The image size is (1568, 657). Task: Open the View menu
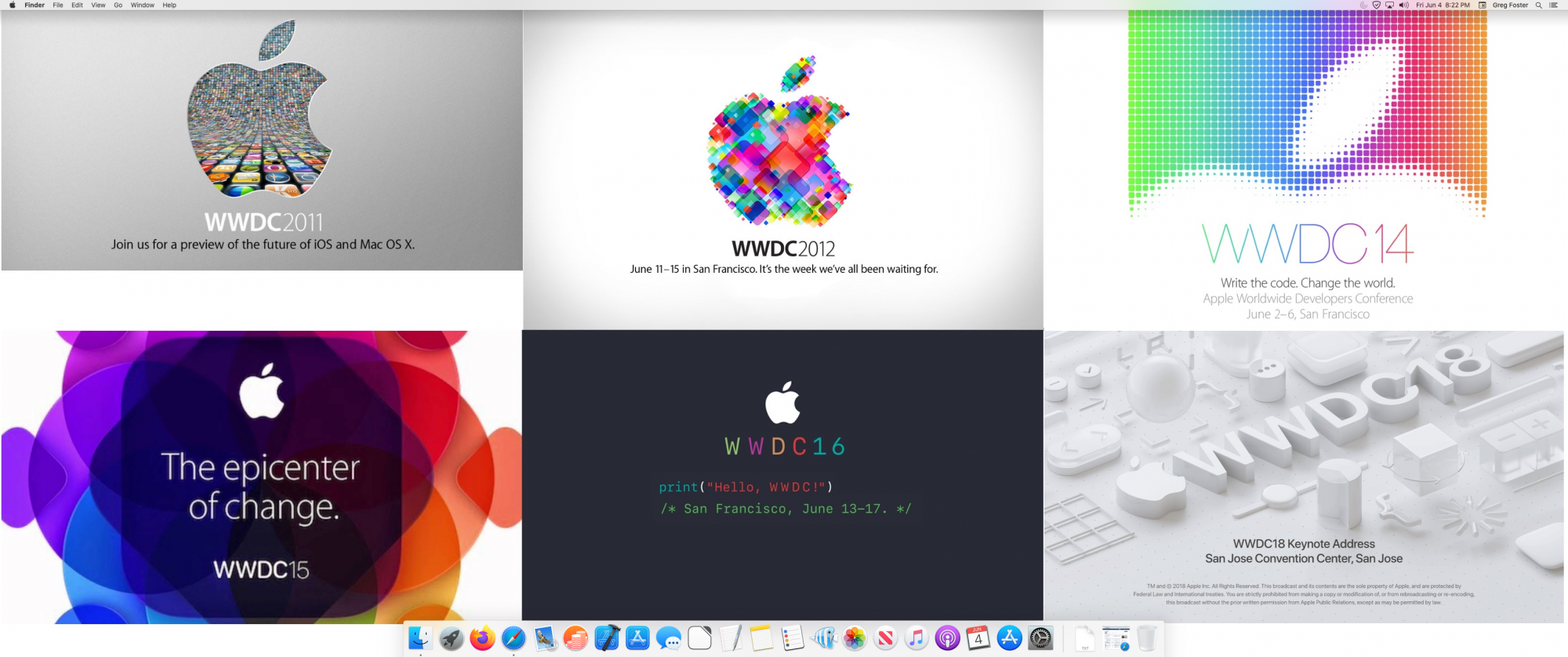pos(98,5)
